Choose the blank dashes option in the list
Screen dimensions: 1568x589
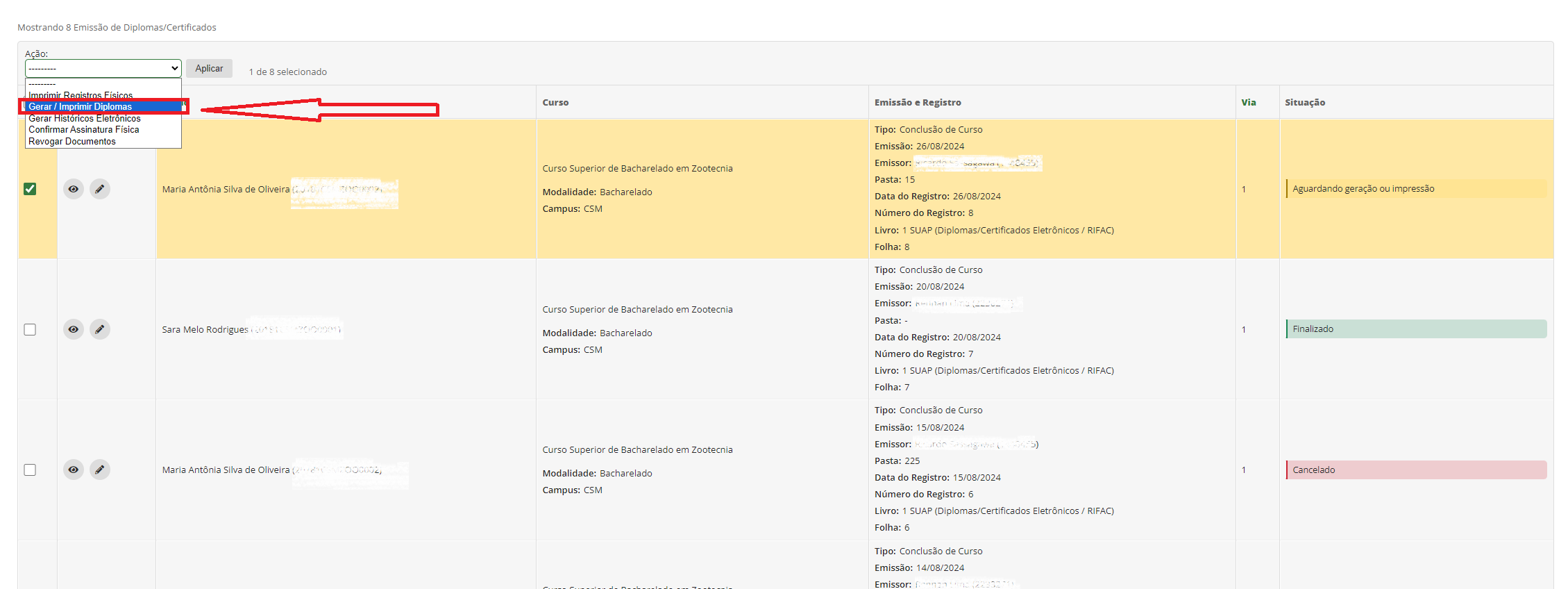[x=103, y=83]
